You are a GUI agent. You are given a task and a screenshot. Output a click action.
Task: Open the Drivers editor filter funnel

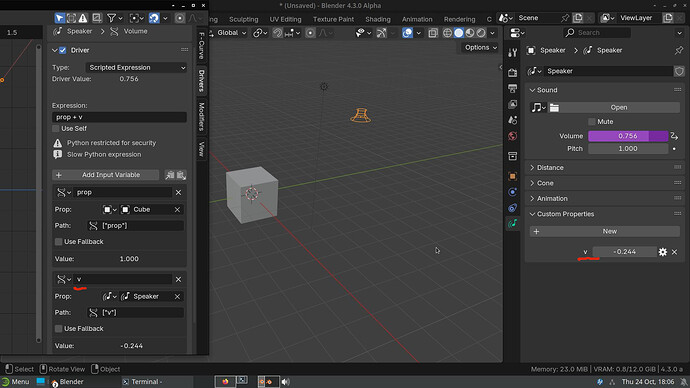tap(111, 18)
